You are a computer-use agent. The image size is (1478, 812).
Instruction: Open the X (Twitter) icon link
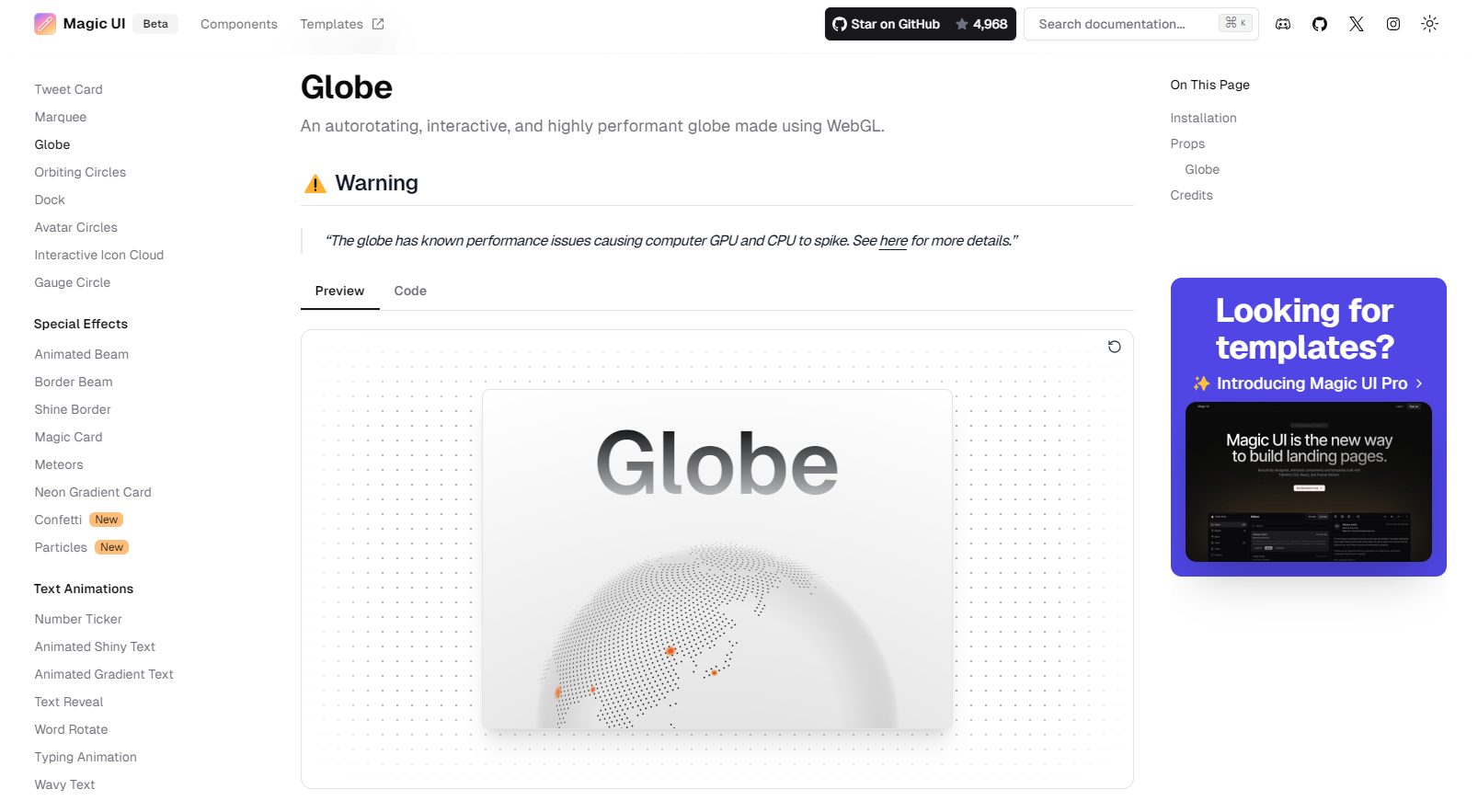tap(1357, 24)
